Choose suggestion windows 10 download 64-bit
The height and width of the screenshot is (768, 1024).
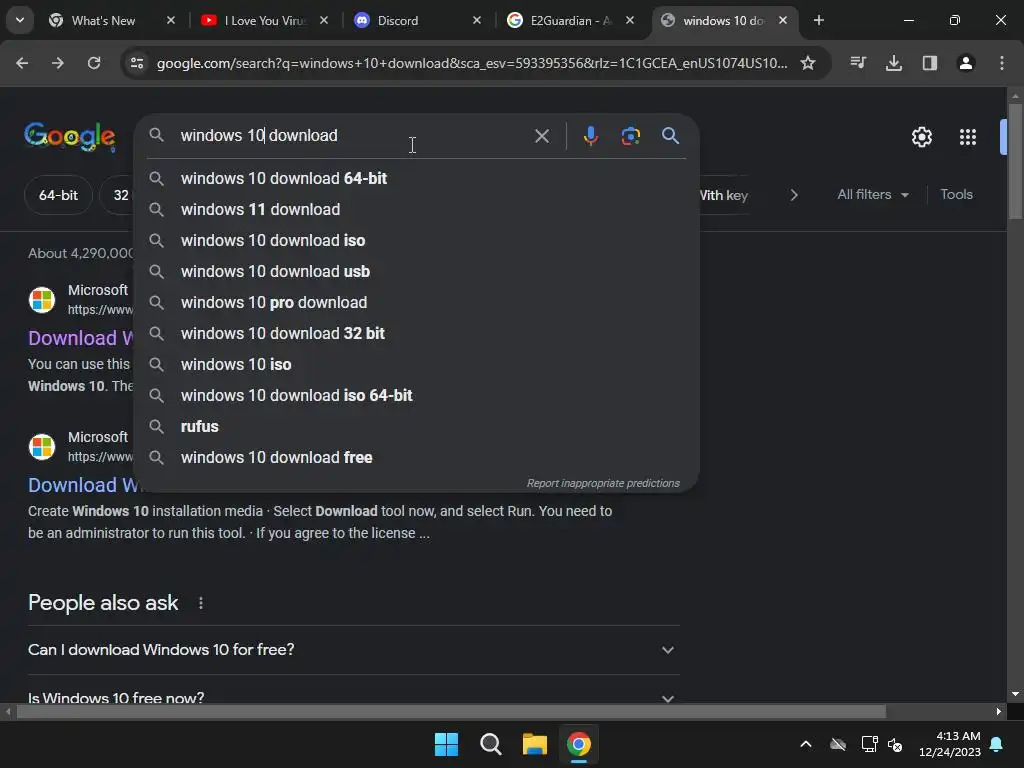point(417,178)
